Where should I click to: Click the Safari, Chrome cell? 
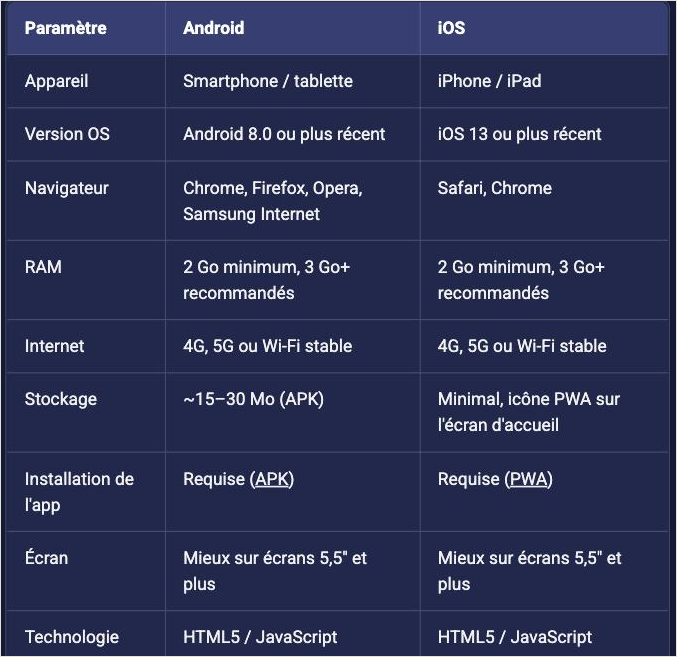click(495, 188)
